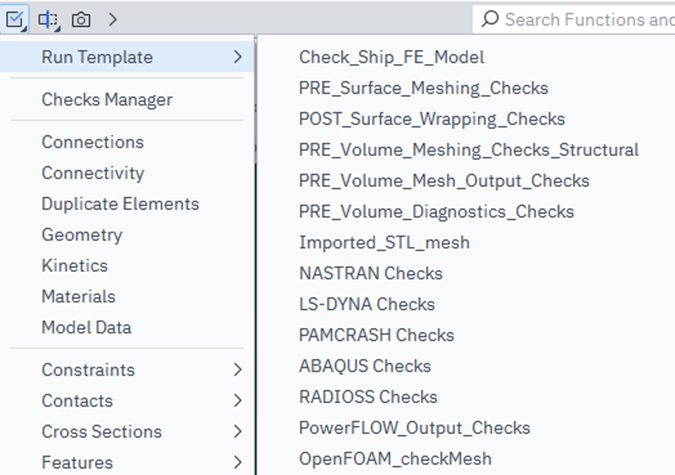Select the Connectivity check
This screenshot has width=675, height=475.
[x=93, y=173]
